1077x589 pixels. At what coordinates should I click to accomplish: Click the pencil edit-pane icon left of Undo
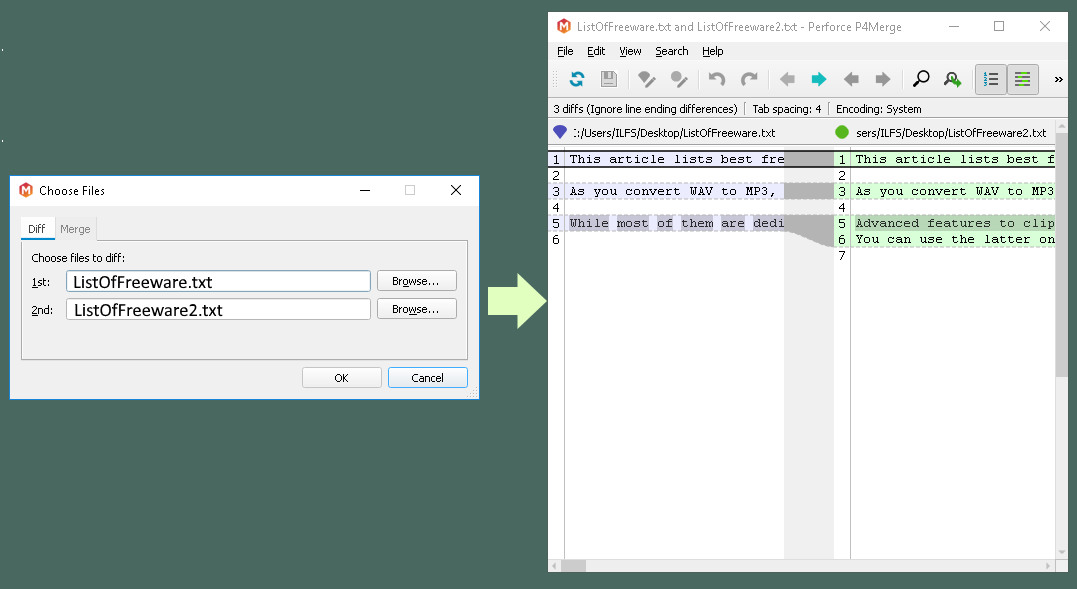[679, 80]
